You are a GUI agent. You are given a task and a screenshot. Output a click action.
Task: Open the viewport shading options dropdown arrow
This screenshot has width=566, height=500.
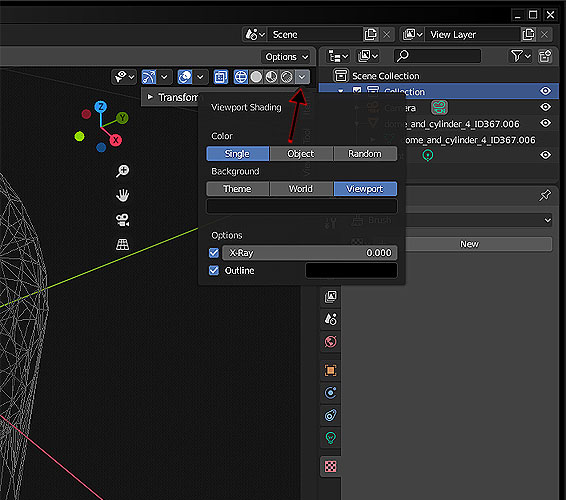click(302, 77)
